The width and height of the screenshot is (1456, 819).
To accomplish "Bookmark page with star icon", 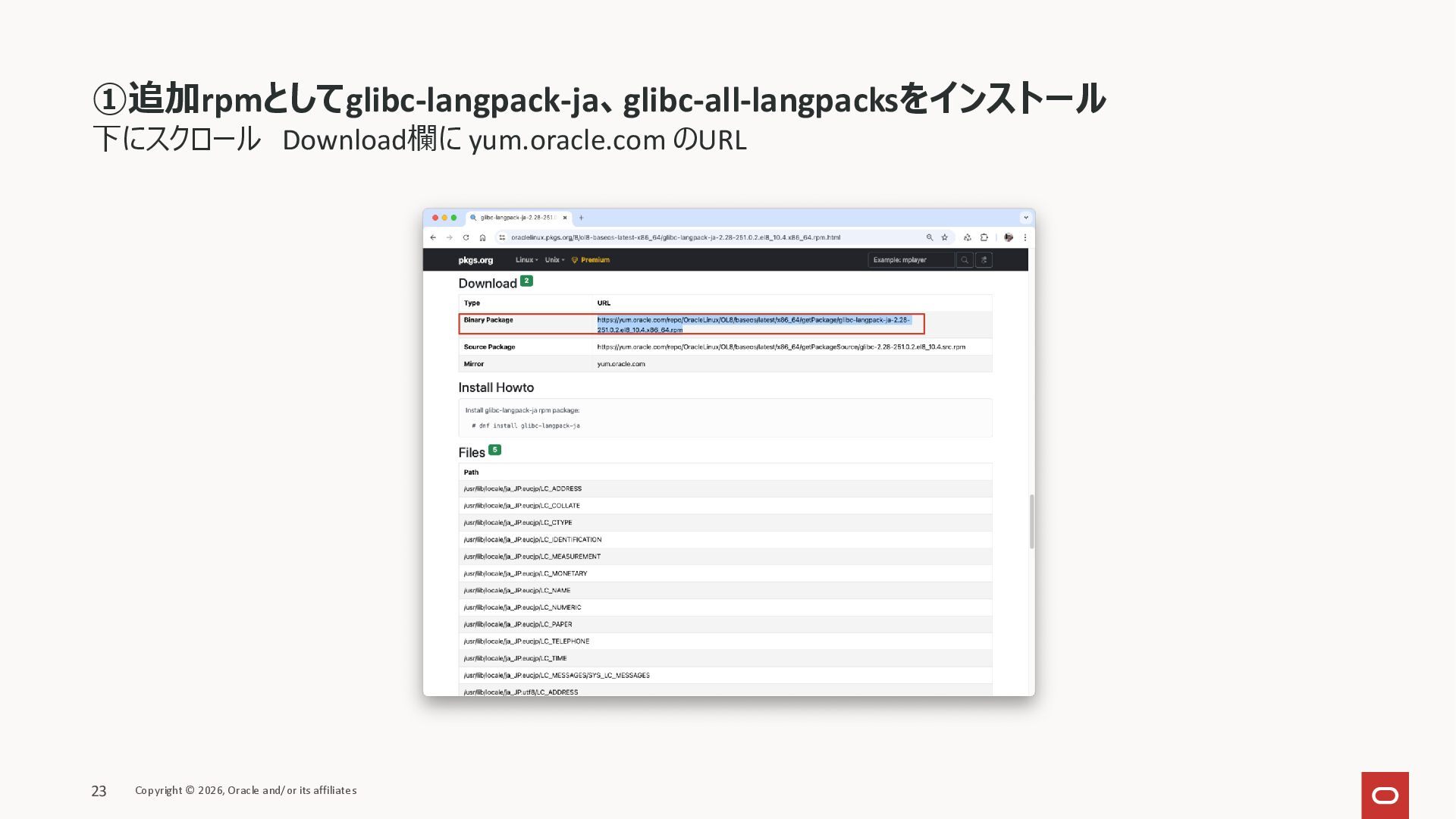I will coord(945,237).
